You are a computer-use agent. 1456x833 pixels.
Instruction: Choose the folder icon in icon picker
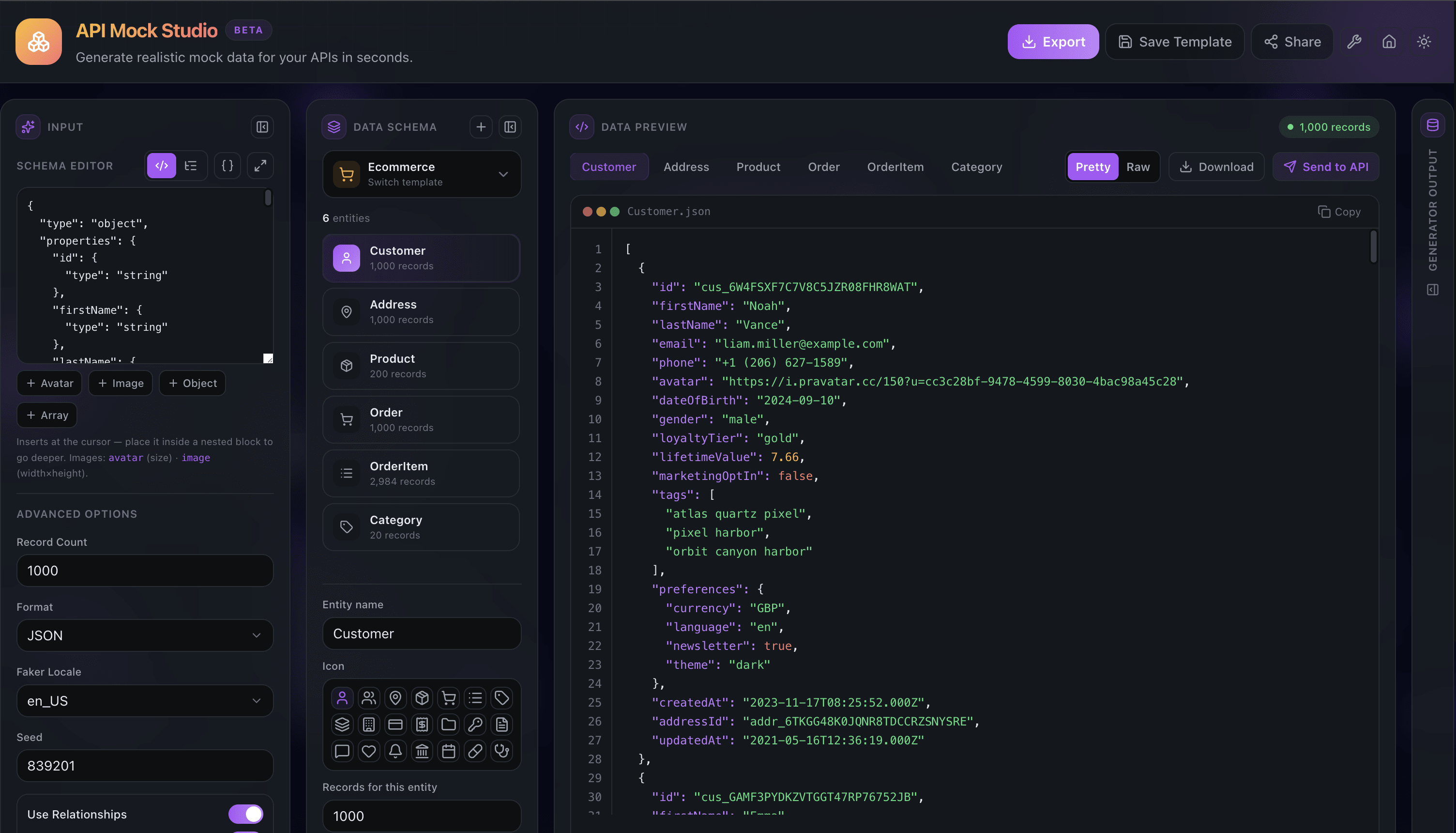pos(449,725)
